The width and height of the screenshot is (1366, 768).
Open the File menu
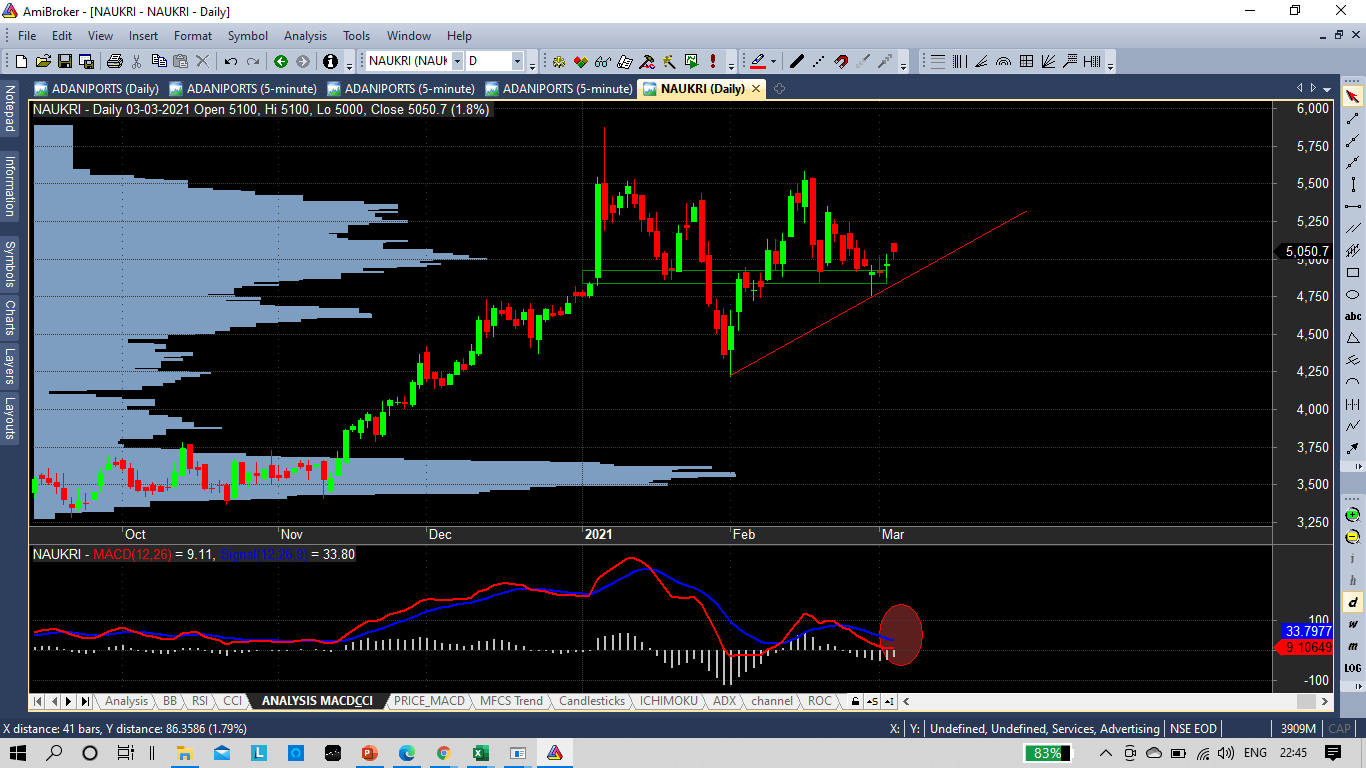[27, 36]
